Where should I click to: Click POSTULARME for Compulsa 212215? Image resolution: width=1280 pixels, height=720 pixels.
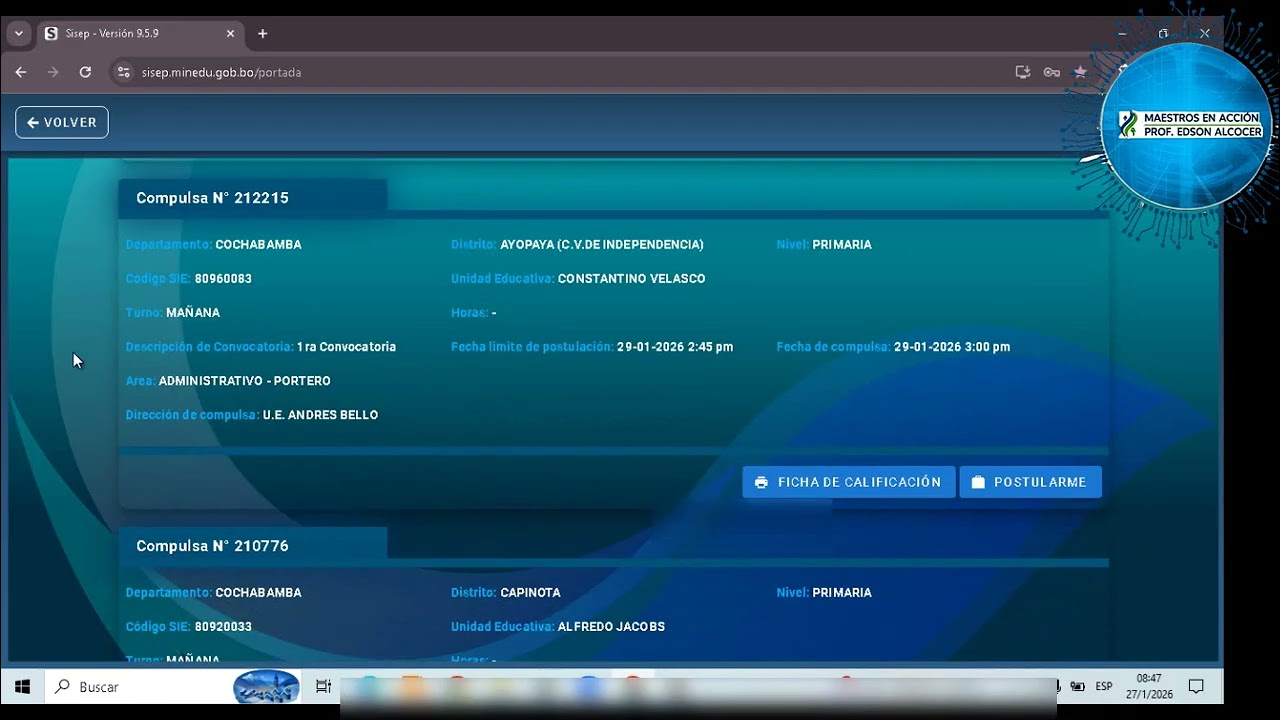click(x=1031, y=482)
